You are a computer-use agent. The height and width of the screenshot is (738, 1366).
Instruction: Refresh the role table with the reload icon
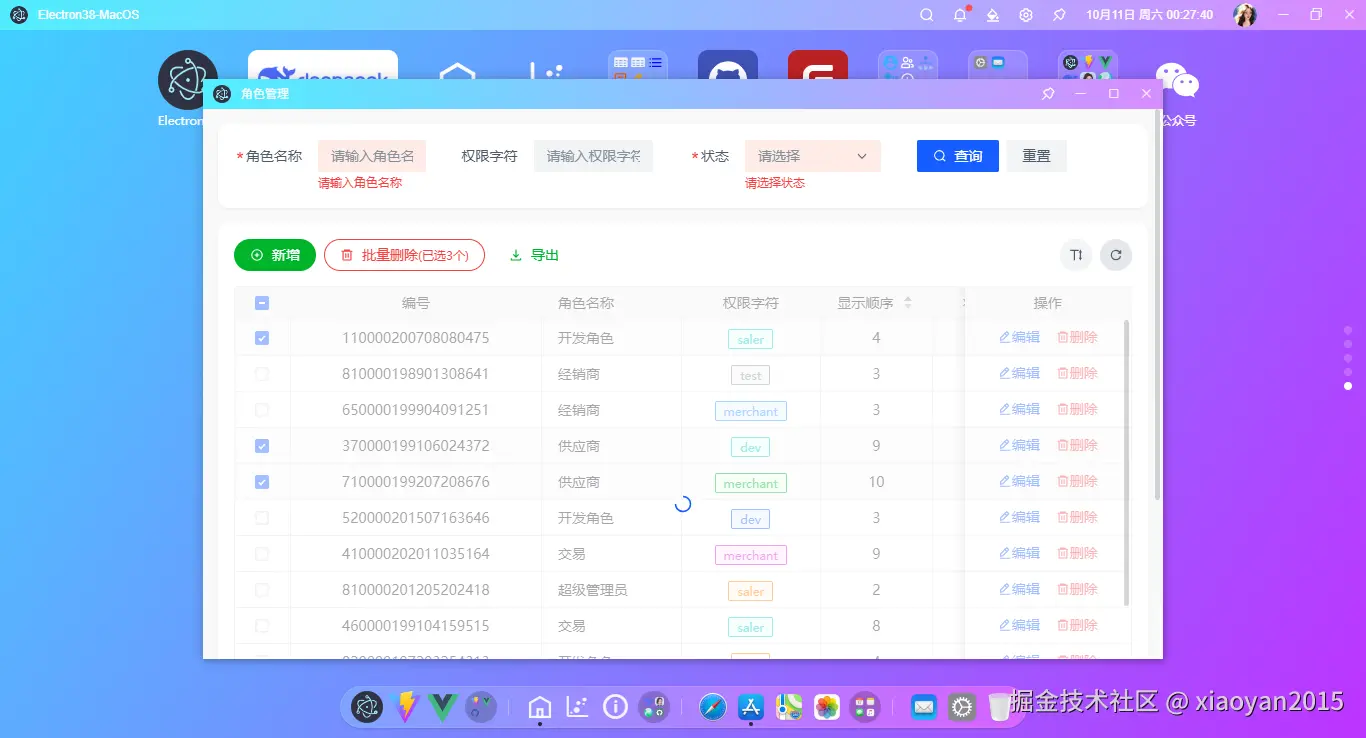click(1116, 255)
